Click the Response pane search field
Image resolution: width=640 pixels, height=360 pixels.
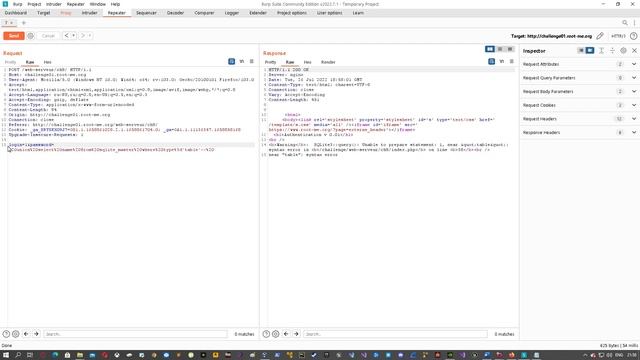(395, 334)
